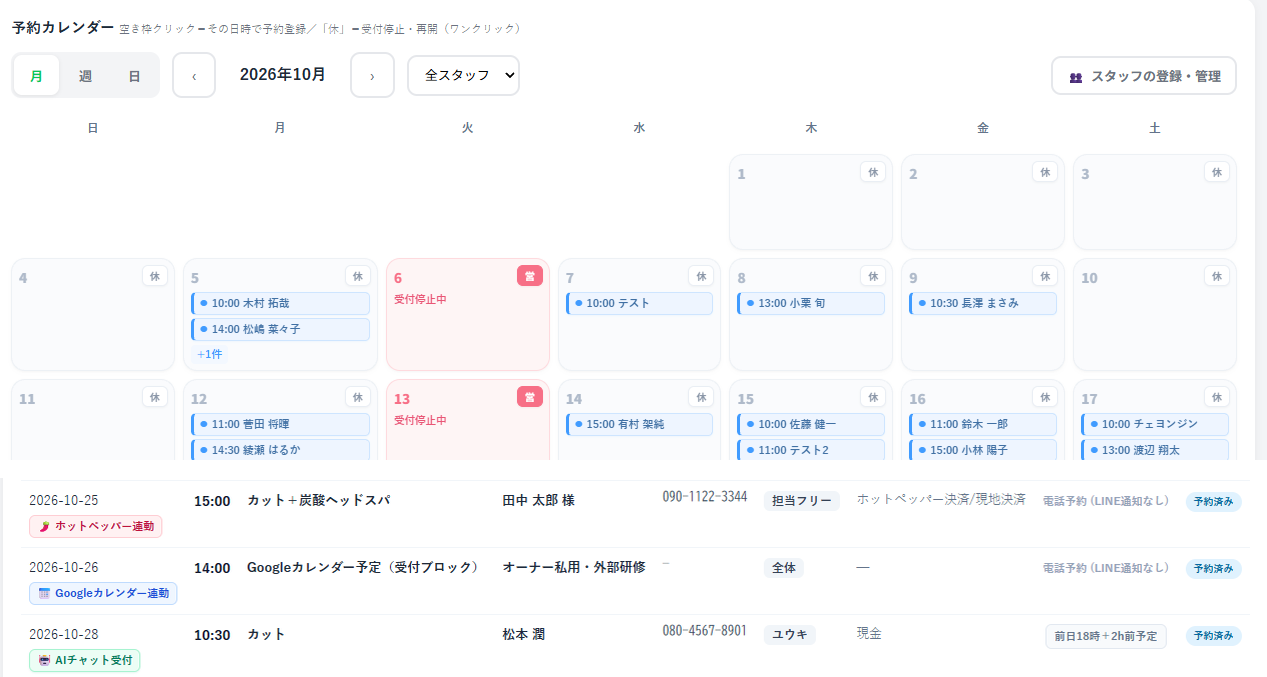Click the ホットペッパー連動 badge

96,526
